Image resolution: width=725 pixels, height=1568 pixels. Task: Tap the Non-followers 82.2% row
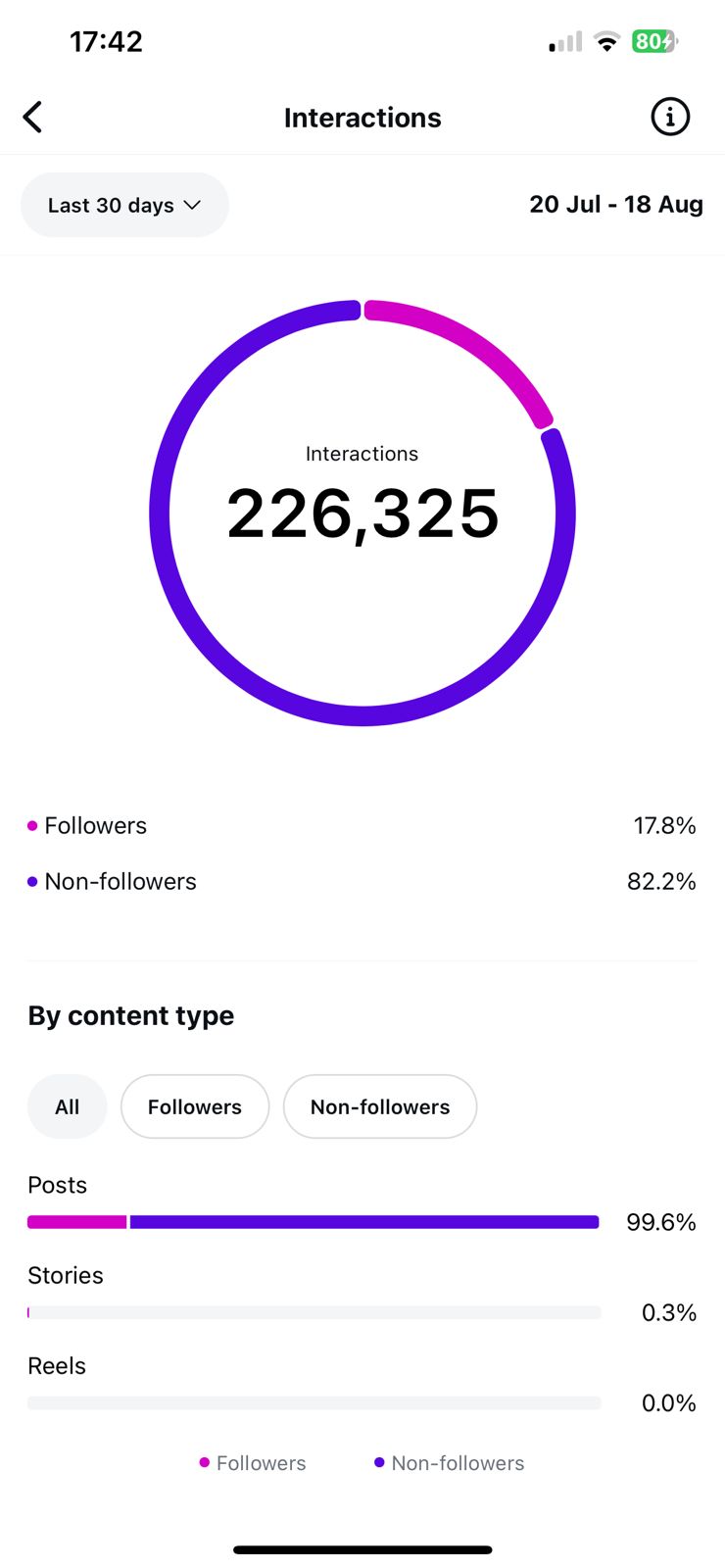pos(362,882)
